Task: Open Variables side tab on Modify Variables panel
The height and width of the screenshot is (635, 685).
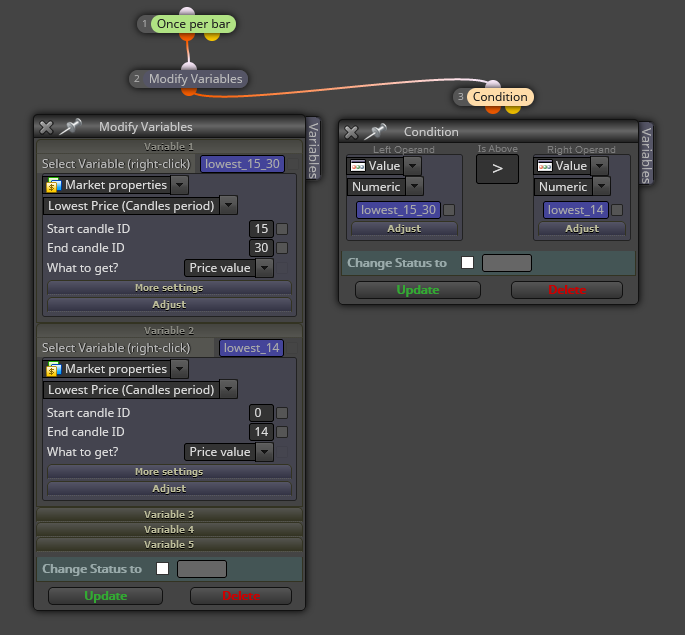Action: click(x=313, y=150)
